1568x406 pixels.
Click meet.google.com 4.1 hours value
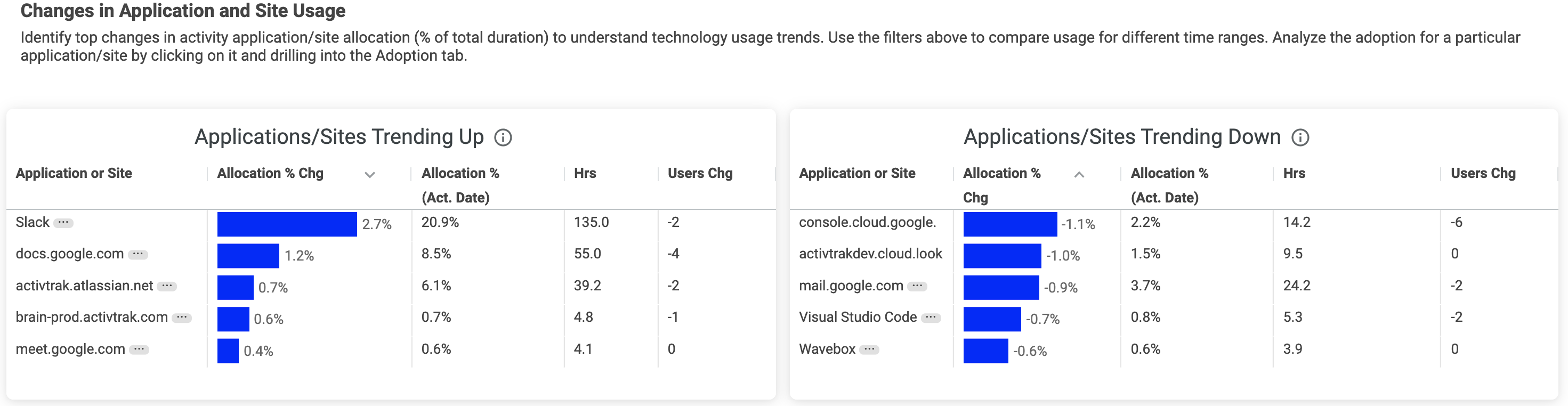tap(583, 349)
